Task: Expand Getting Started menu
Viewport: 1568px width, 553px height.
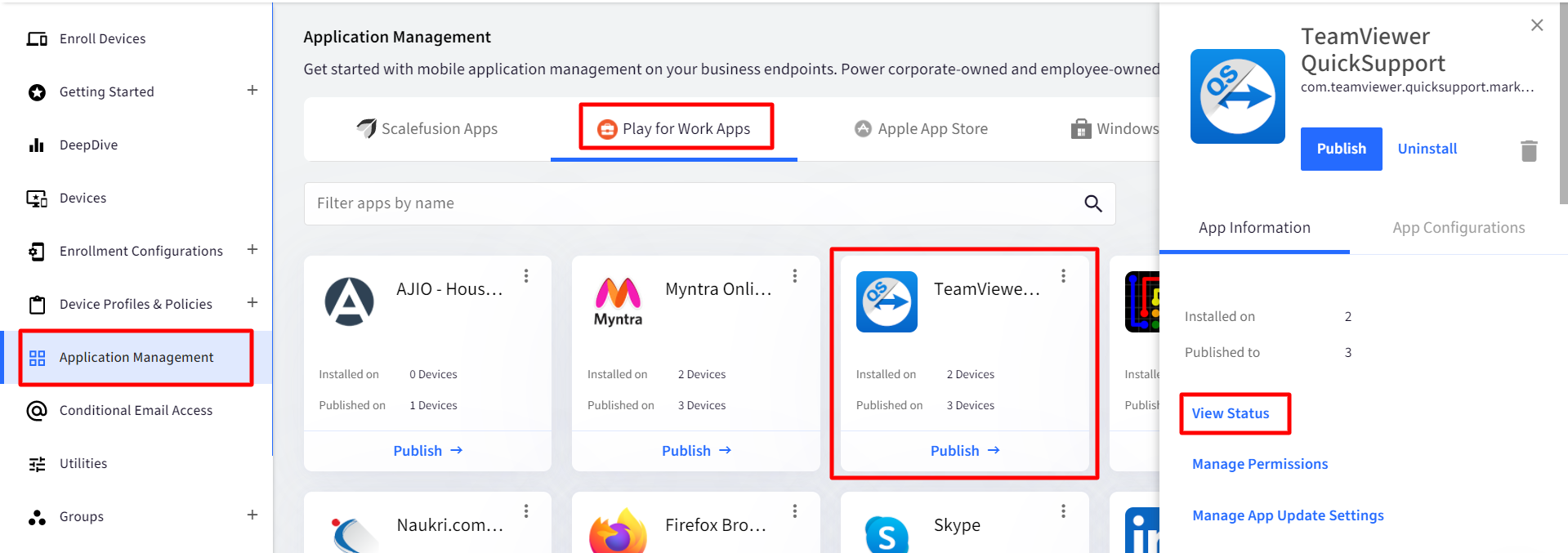Action: coord(252,91)
